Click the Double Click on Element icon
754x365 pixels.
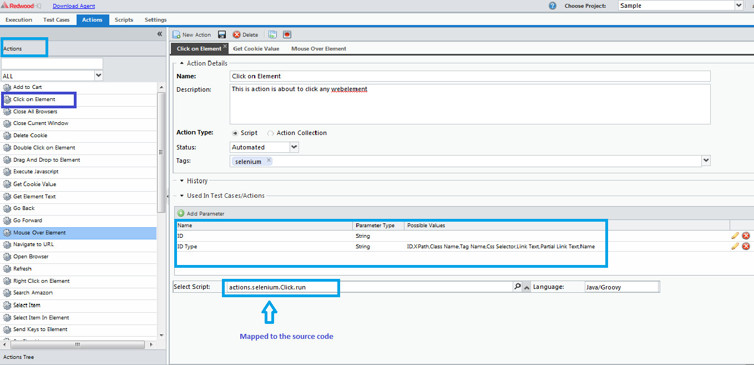coord(7,148)
